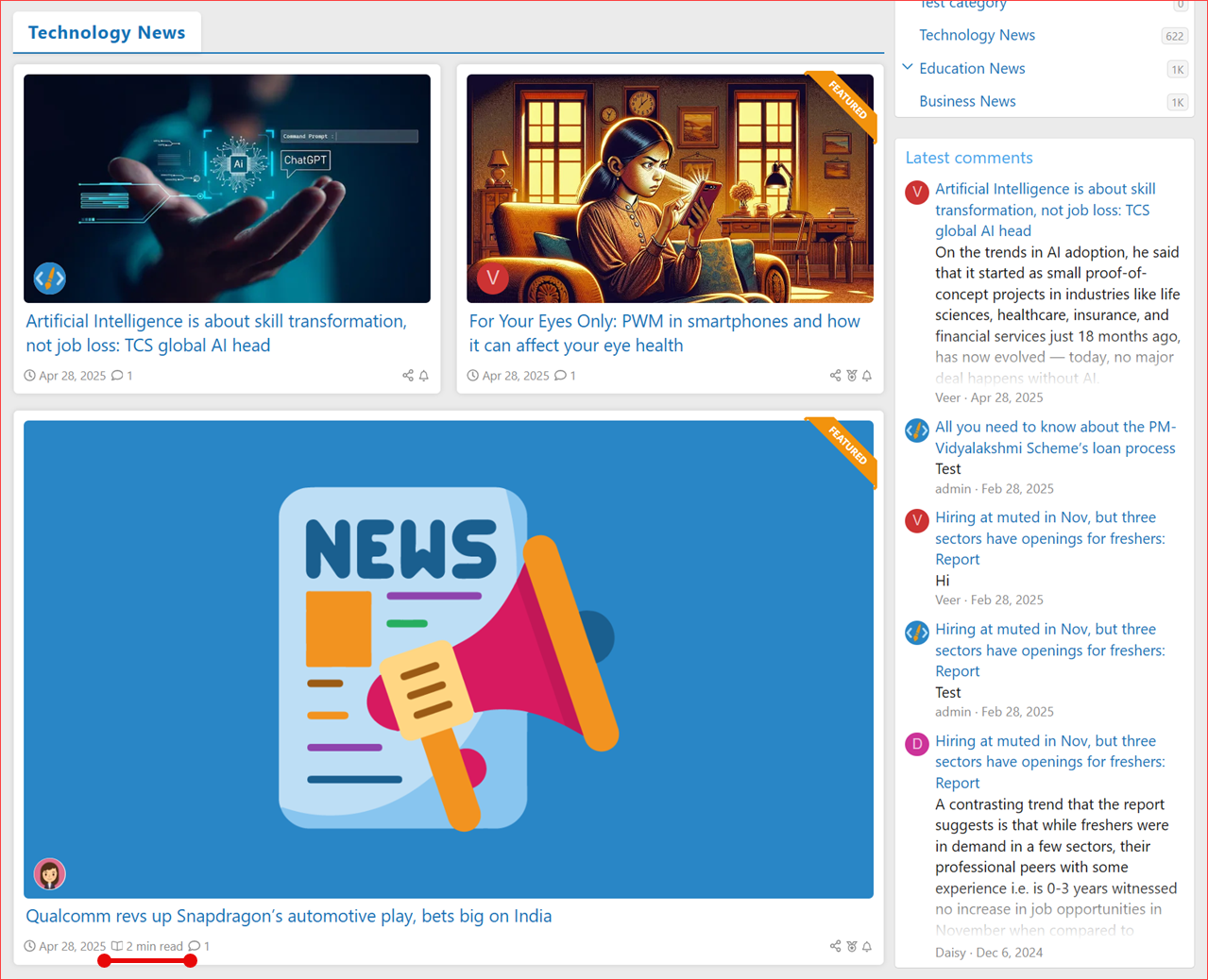Click admin avatar beside Hiring 'Test' comment
Image resolution: width=1208 pixels, height=980 pixels.
click(917, 632)
